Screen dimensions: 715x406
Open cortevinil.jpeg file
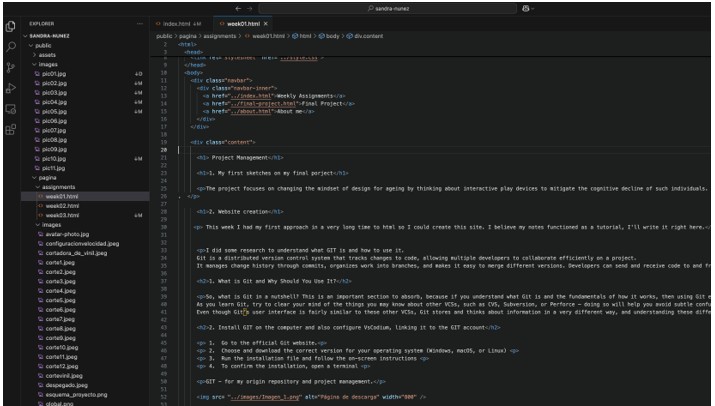pos(64,376)
